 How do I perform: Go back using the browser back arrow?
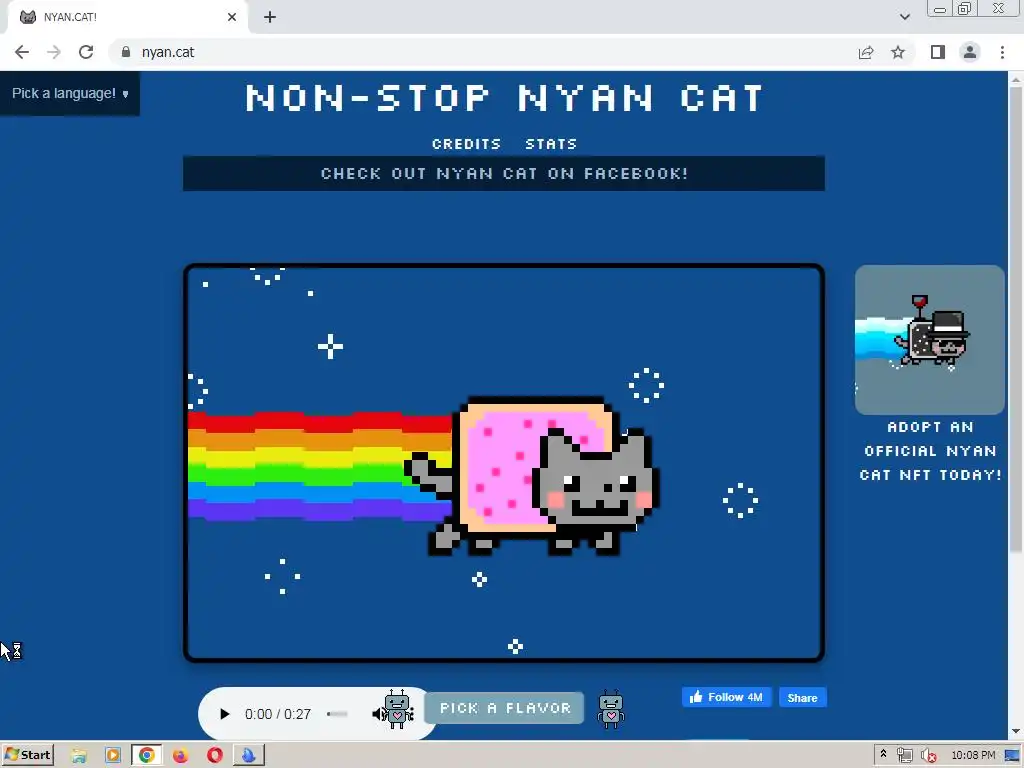pyautogui.click(x=22, y=52)
